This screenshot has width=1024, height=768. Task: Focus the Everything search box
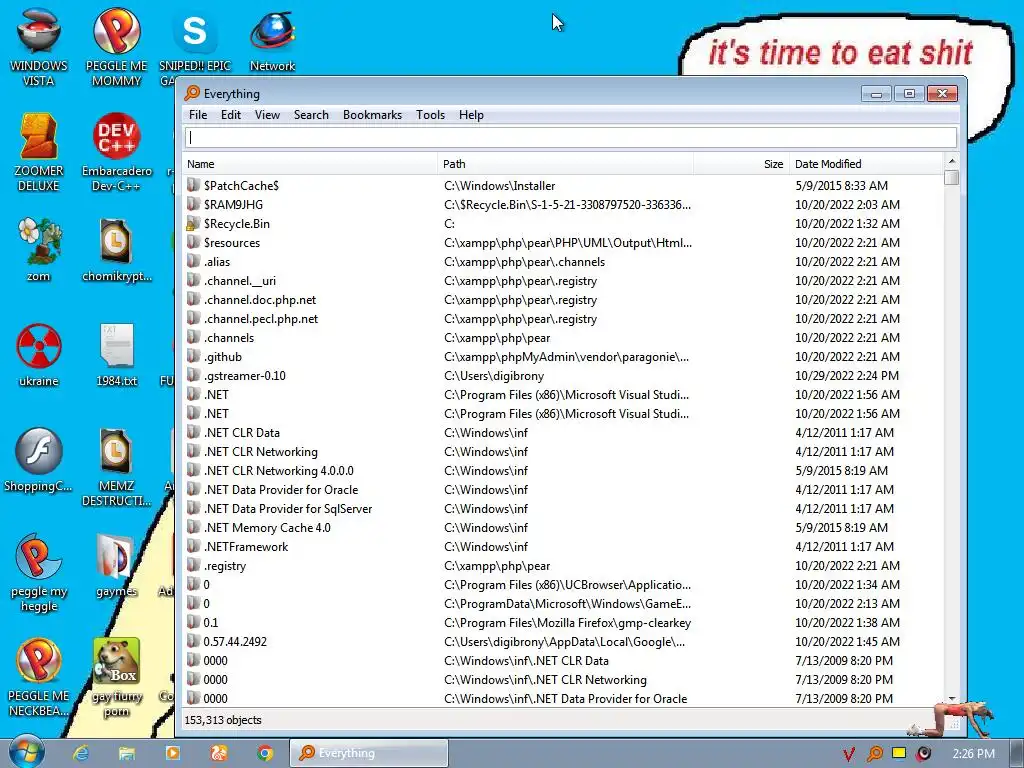coord(571,137)
